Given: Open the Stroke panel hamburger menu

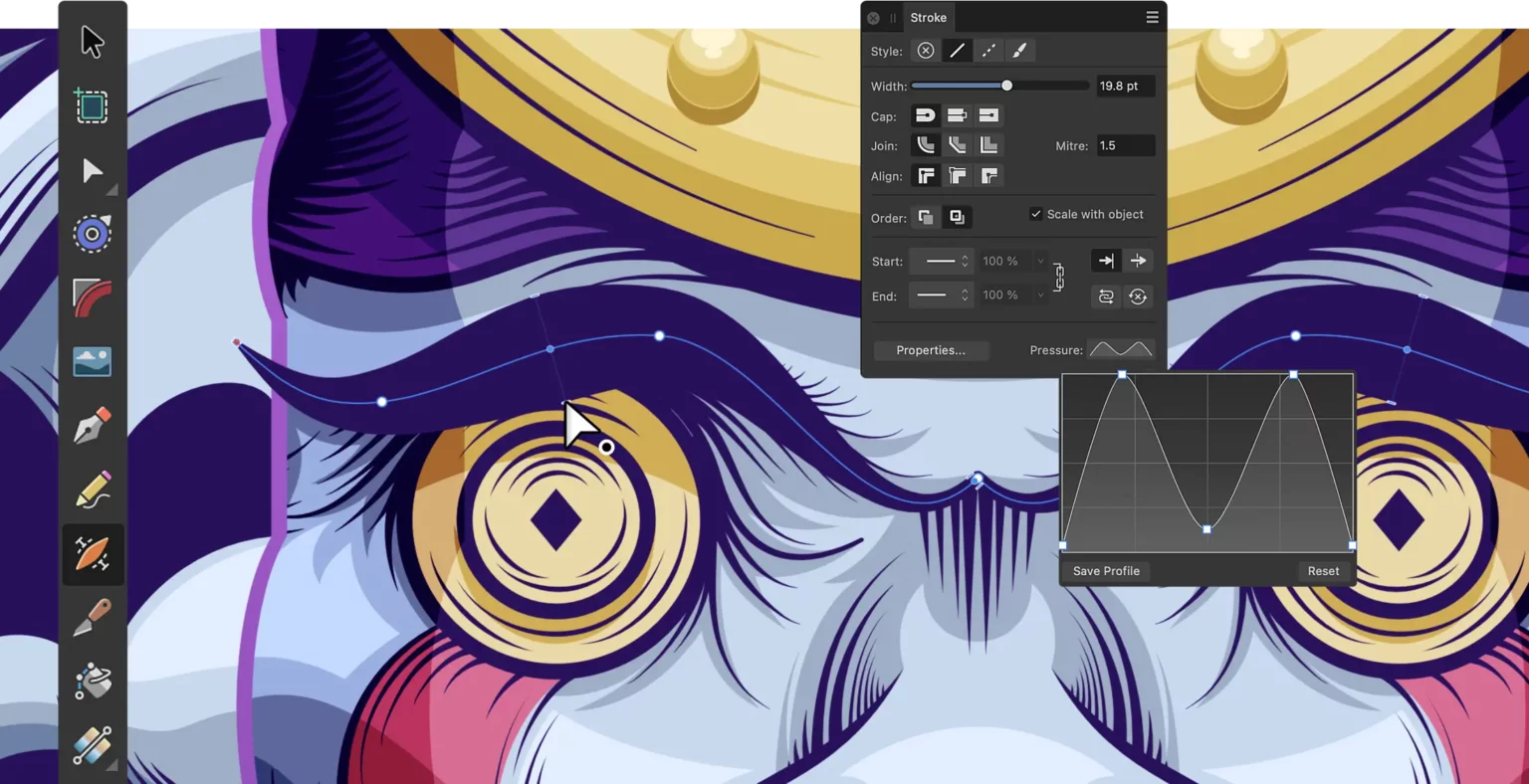Looking at the screenshot, I should [1152, 17].
